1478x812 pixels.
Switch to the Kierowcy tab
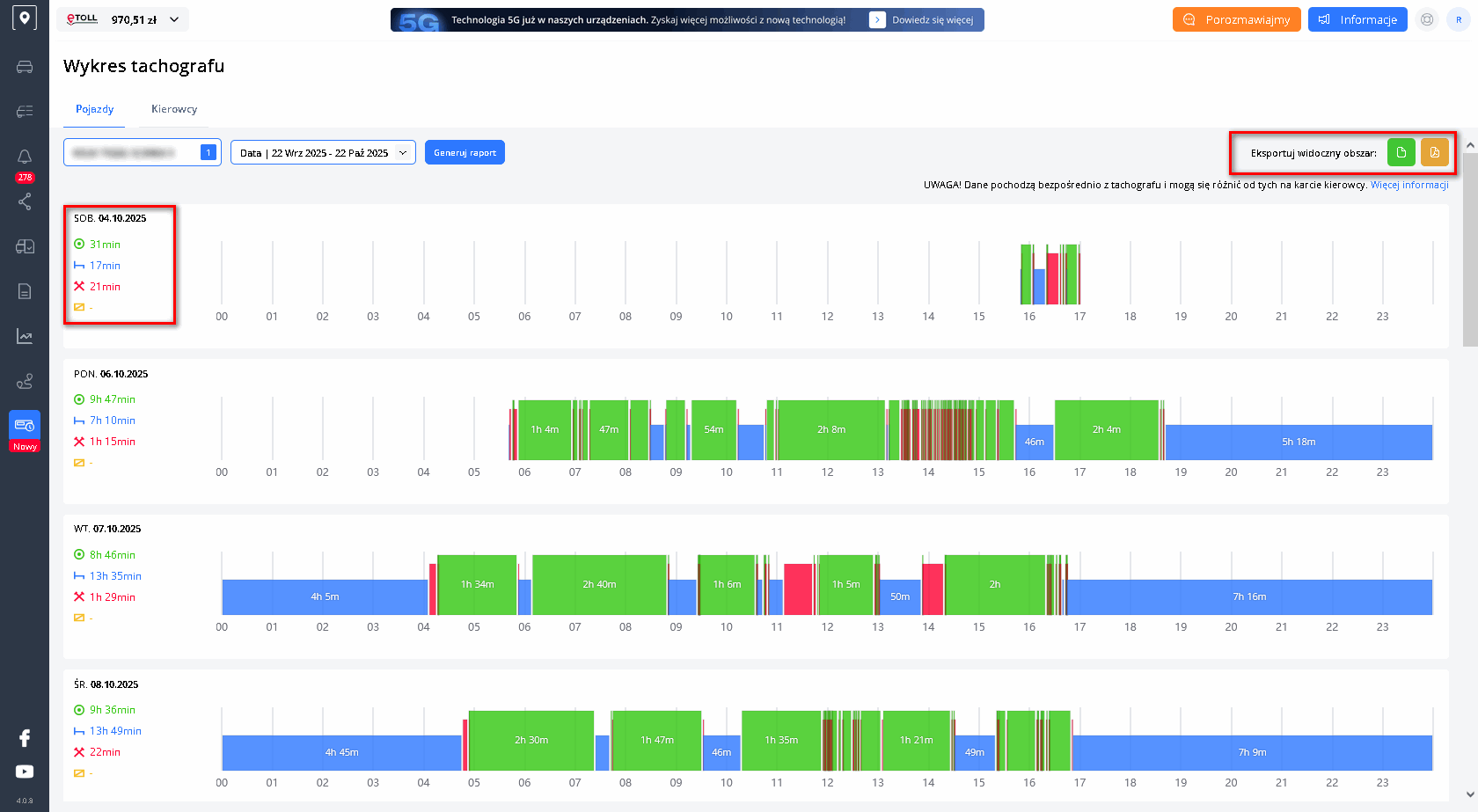click(174, 109)
